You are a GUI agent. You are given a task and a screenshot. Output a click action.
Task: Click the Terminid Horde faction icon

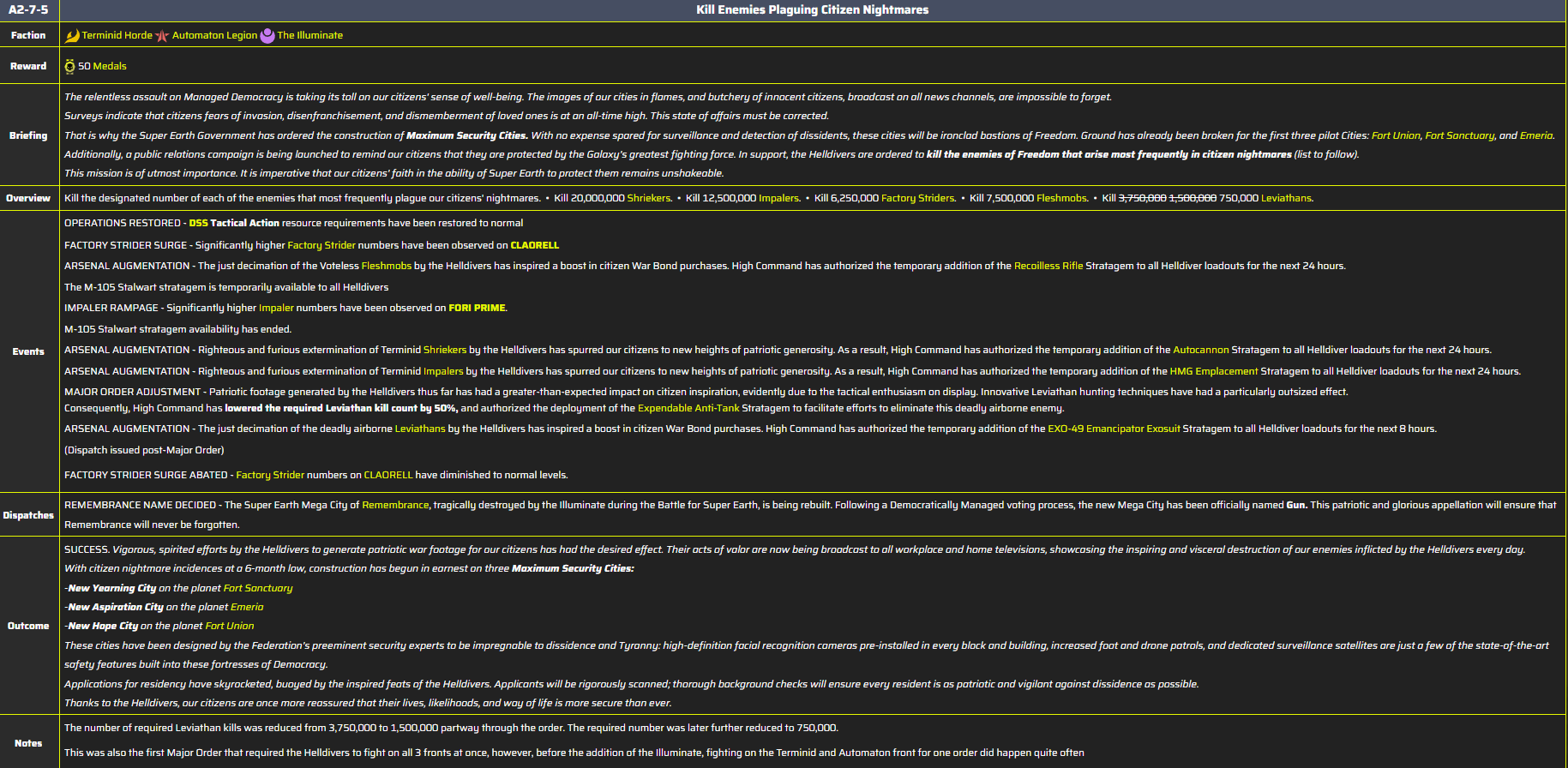(72, 35)
